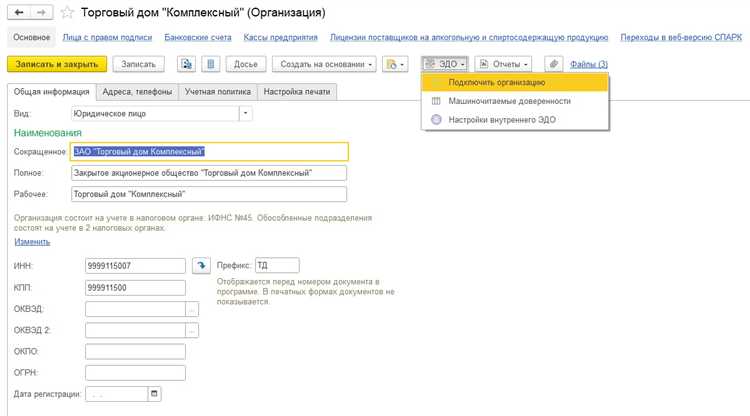The width and height of the screenshot is (750, 416).
Task: Open Лица с правом подписи link
Action: (x=107, y=37)
